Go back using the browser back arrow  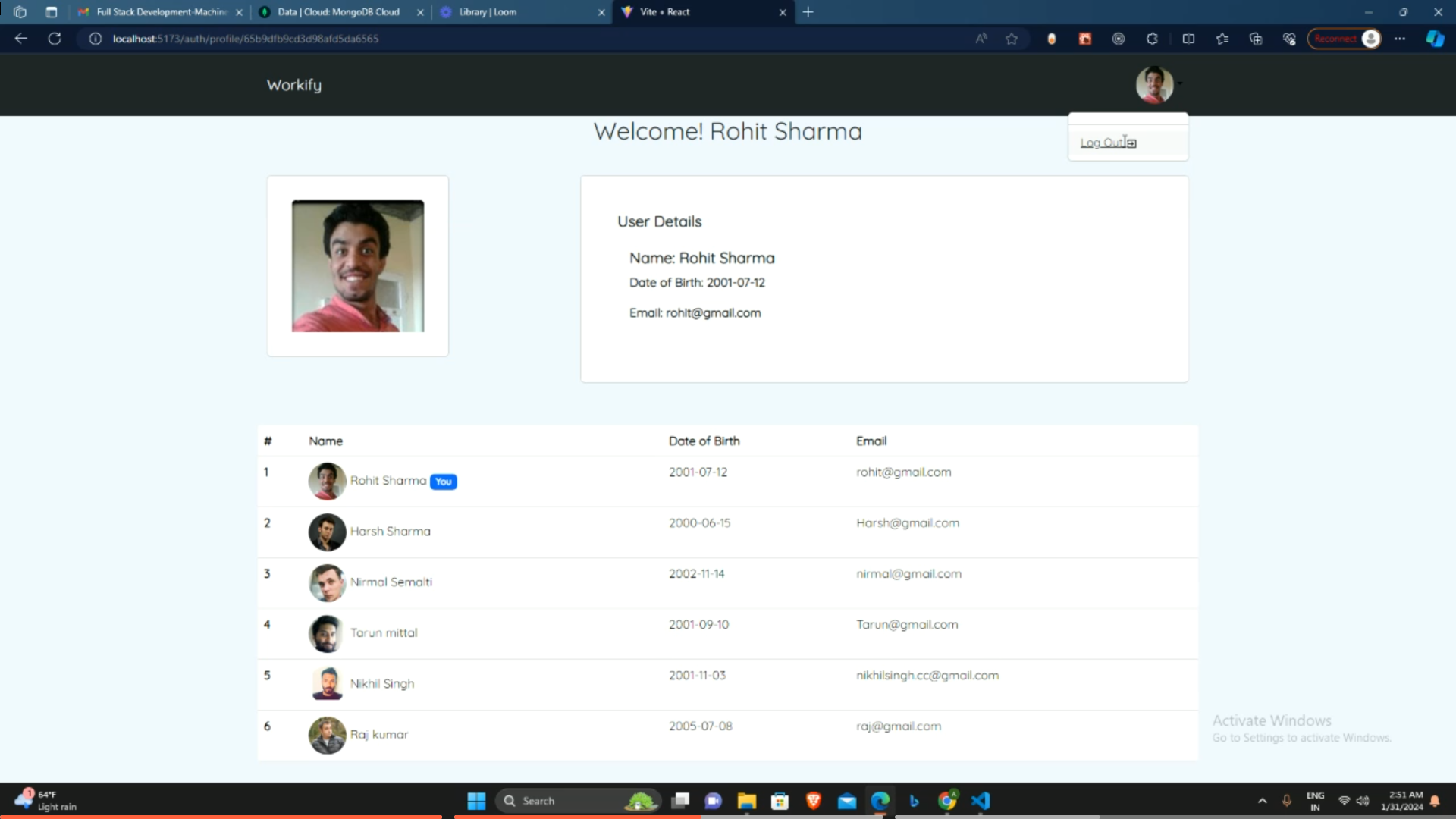coord(21,39)
